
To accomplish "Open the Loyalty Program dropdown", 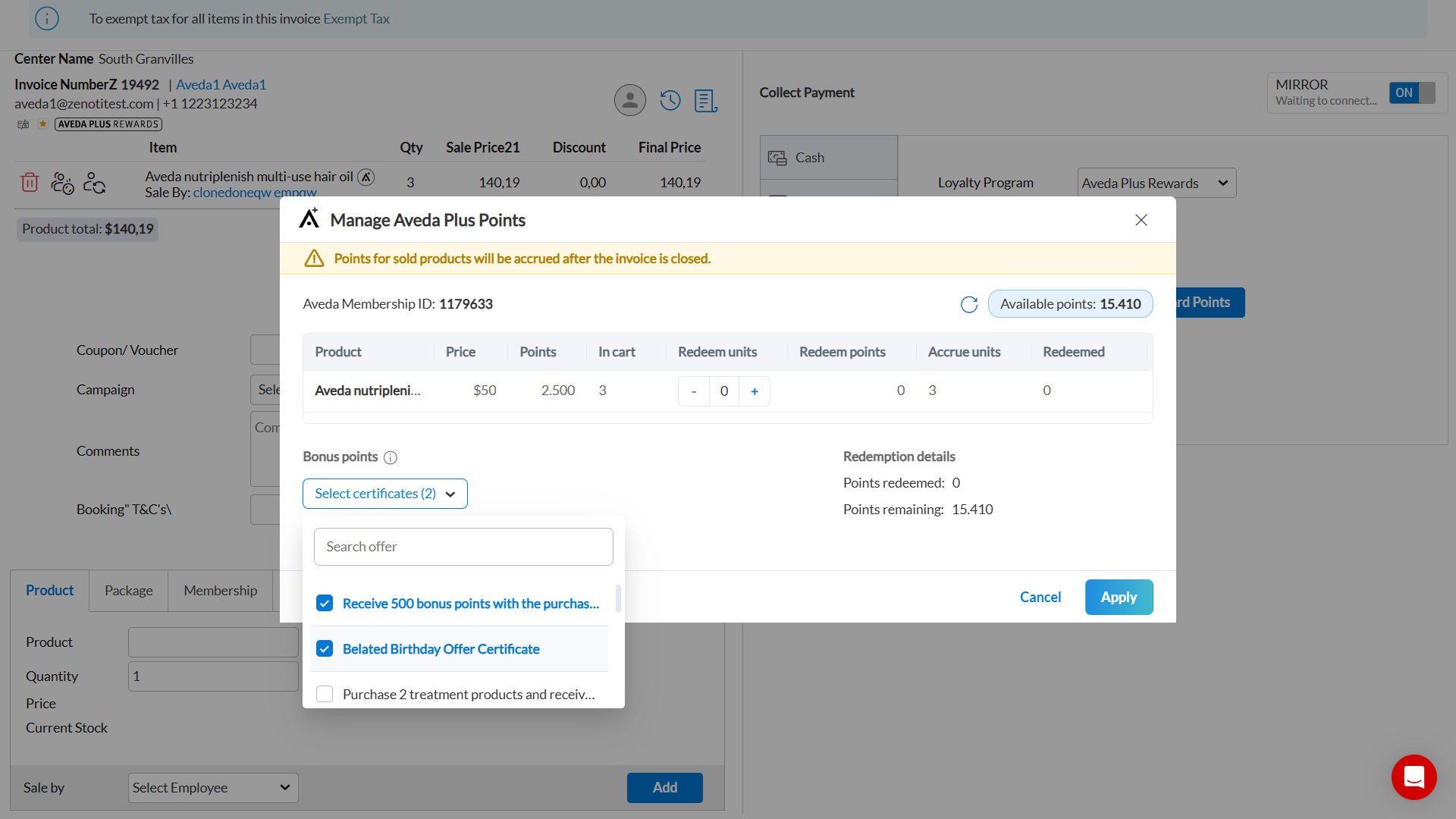I will (x=1156, y=183).
